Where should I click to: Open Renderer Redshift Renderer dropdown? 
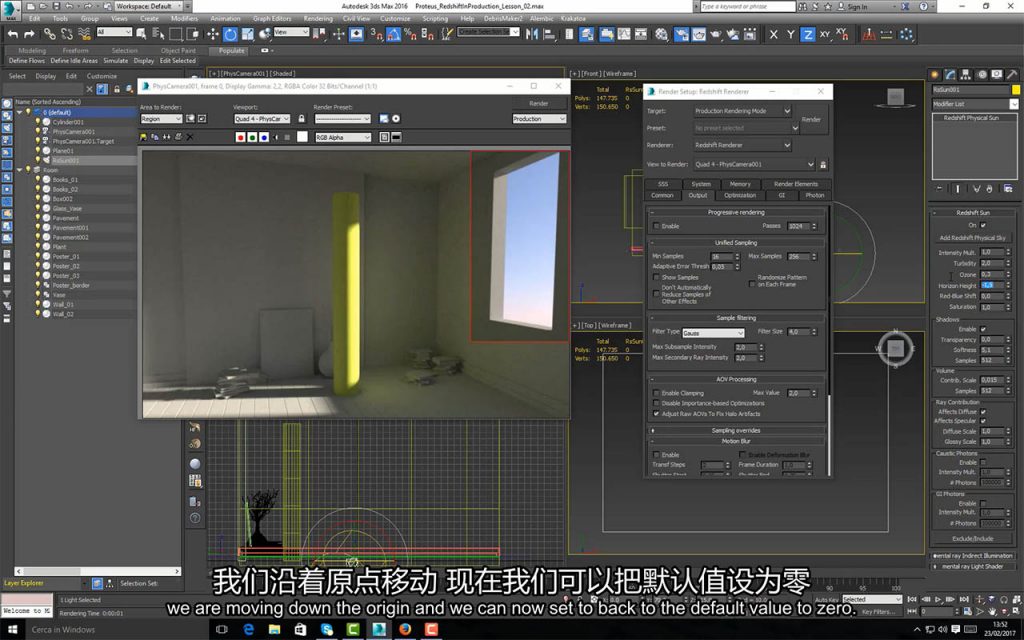point(742,145)
